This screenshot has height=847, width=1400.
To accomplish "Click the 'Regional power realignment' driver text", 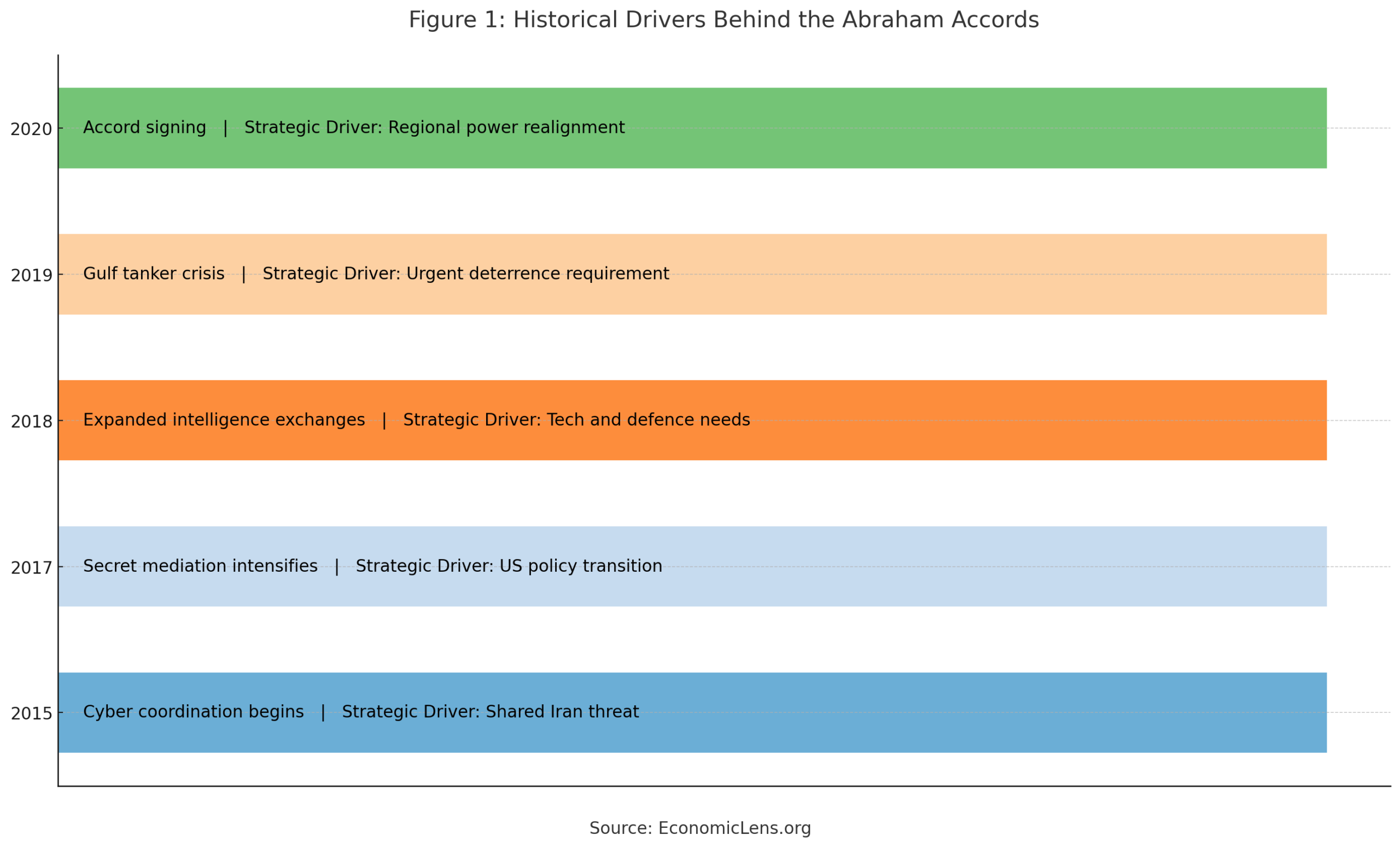I will click(x=506, y=127).
